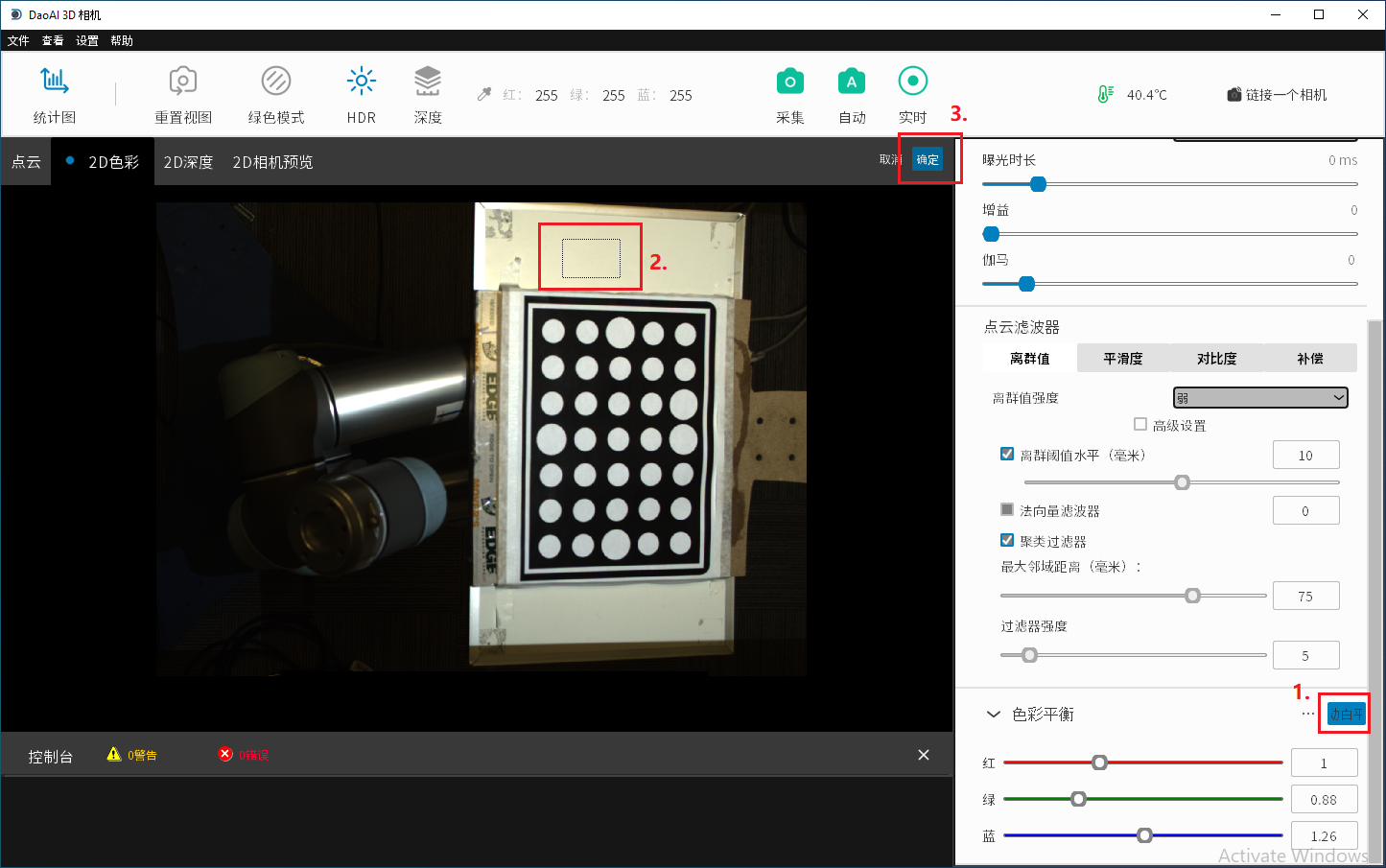Click the red errors indicator icon
Image resolution: width=1386 pixels, height=868 pixels.
point(225,754)
